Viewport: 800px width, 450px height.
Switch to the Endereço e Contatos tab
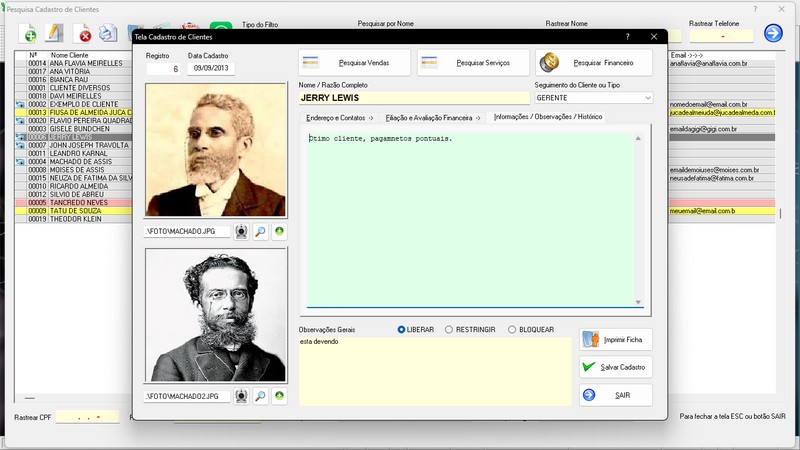click(339, 118)
